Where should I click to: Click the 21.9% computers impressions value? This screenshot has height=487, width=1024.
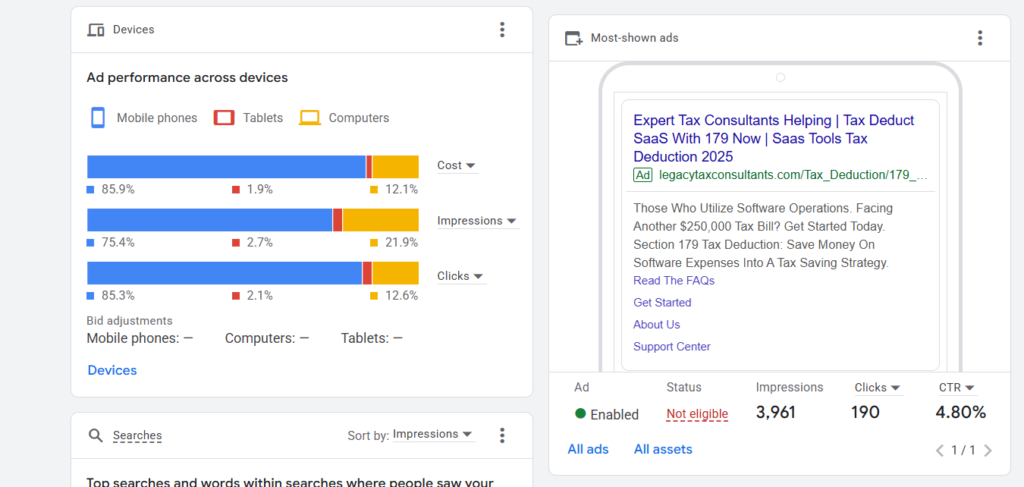[401, 243]
